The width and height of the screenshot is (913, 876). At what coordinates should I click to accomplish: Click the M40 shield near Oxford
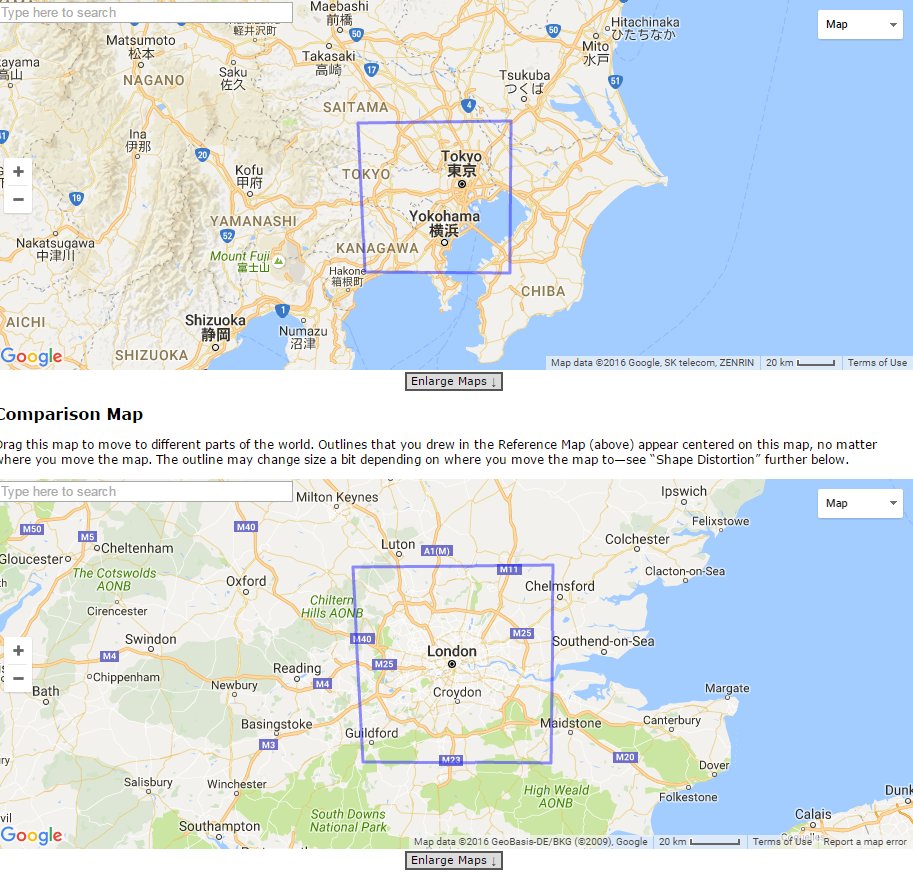pos(246,527)
